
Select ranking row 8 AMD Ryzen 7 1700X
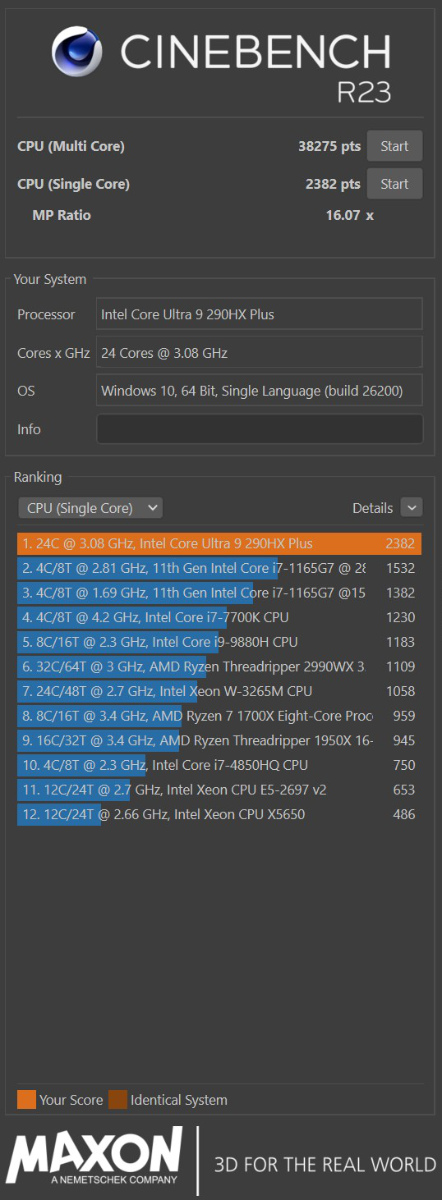220,716
